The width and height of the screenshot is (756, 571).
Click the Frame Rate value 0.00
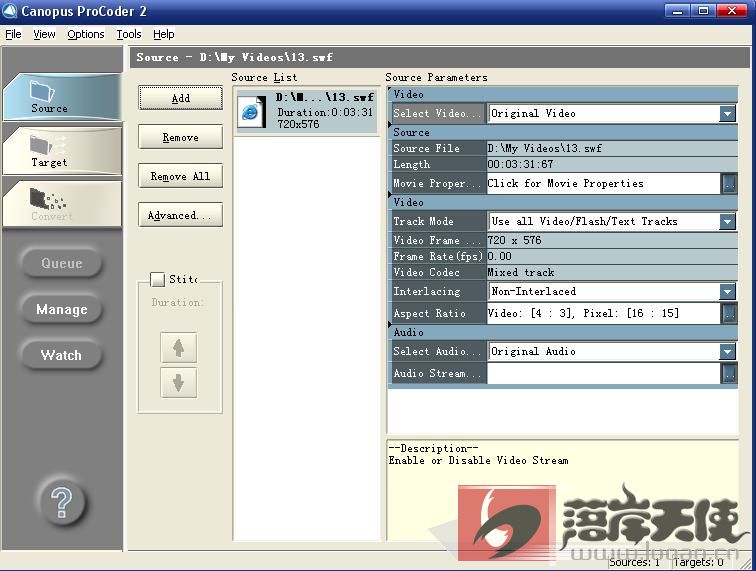coord(500,256)
